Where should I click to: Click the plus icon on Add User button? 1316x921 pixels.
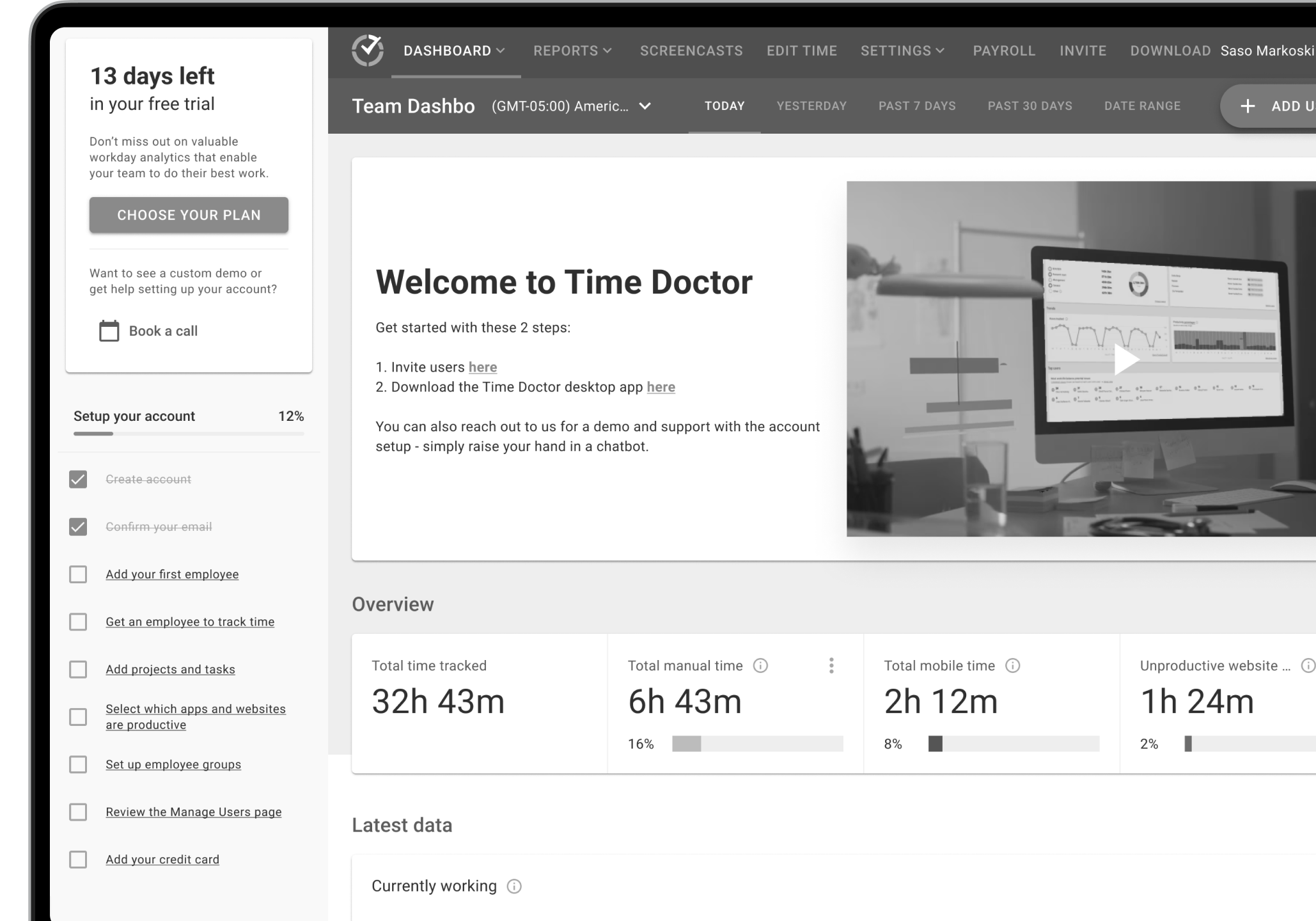tap(1248, 106)
